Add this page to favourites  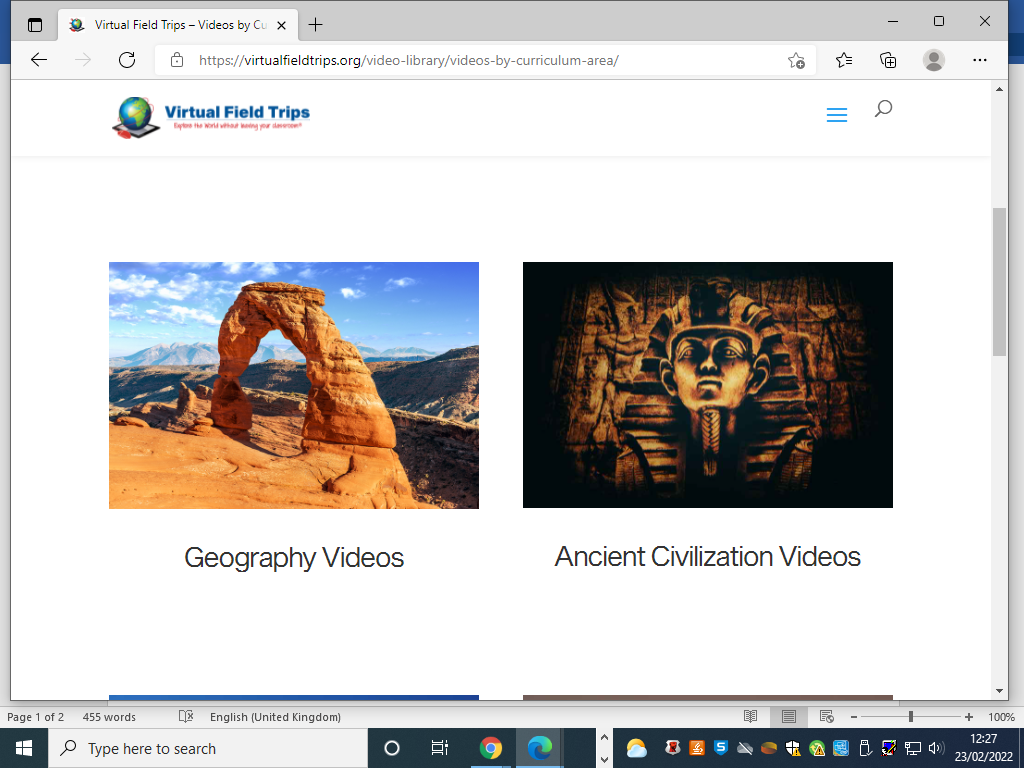796,60
